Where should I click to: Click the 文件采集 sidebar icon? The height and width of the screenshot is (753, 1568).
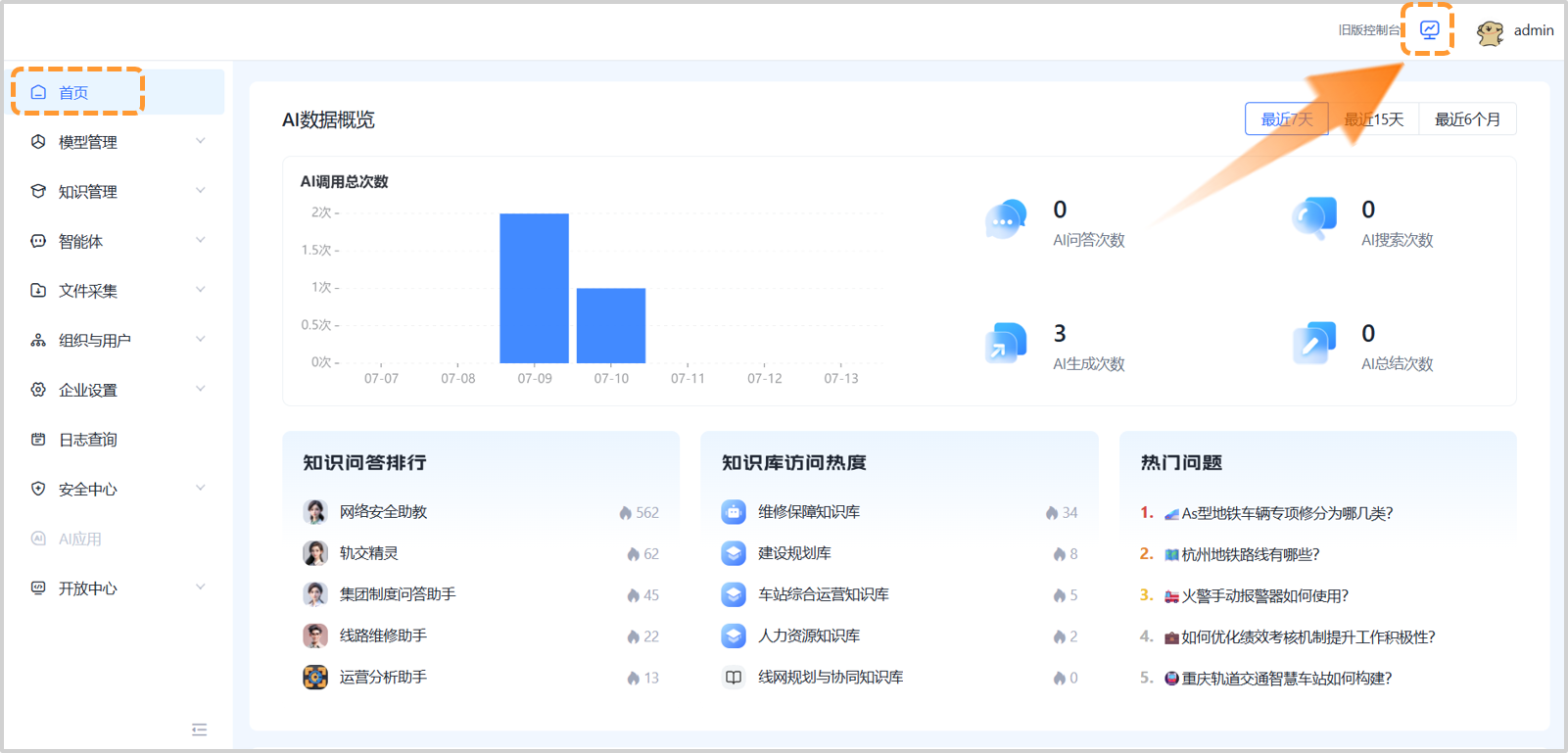(x=38, y=291)
